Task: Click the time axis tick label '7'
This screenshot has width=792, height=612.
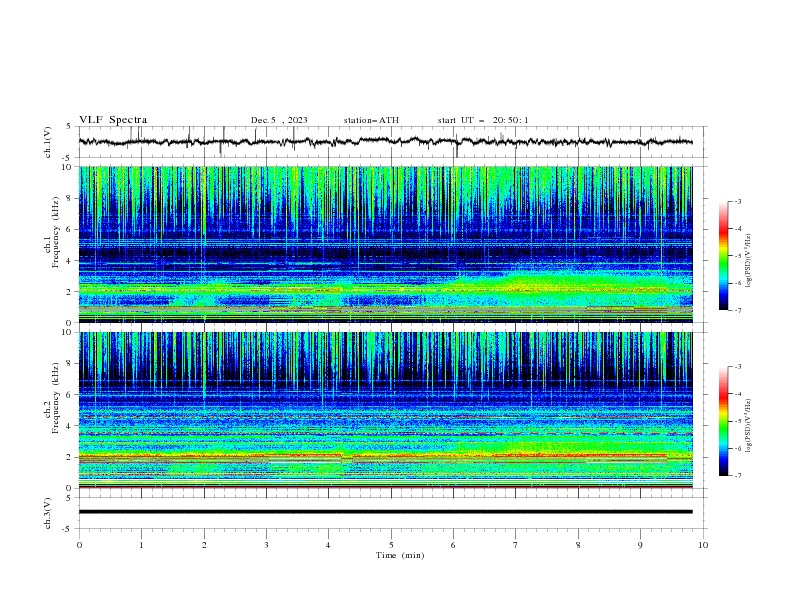Action: click(516, 545)
